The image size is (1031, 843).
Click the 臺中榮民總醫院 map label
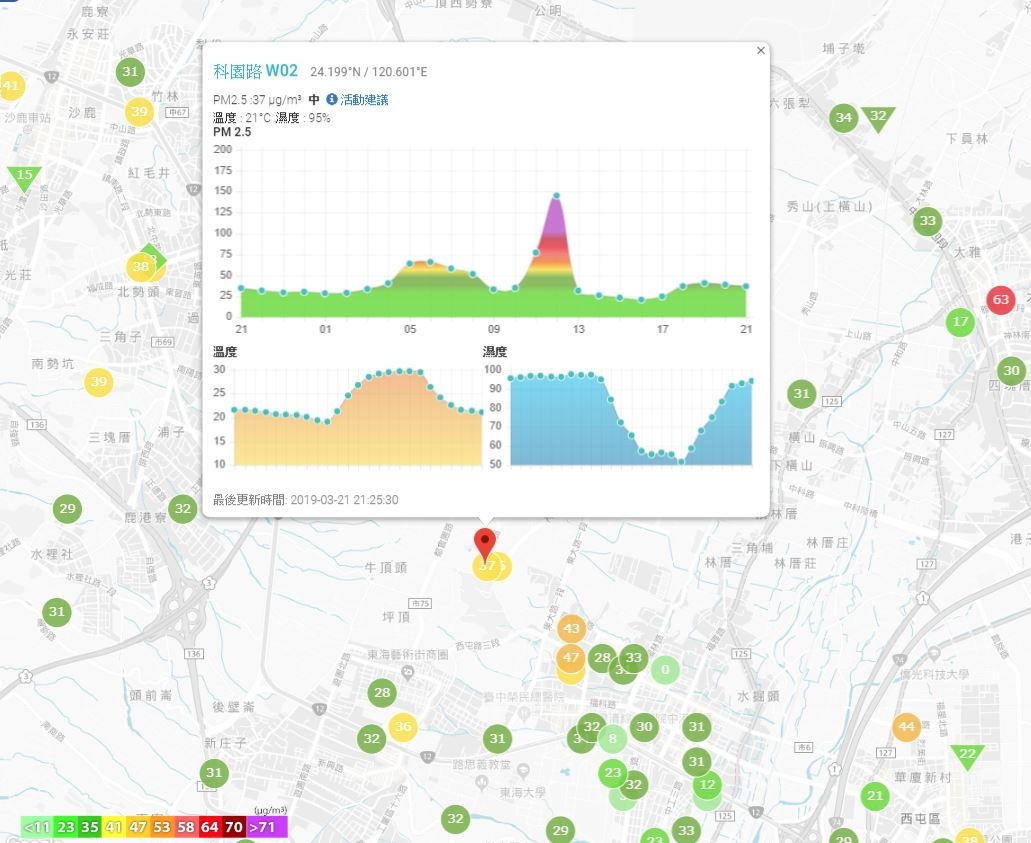pos(523,696)
